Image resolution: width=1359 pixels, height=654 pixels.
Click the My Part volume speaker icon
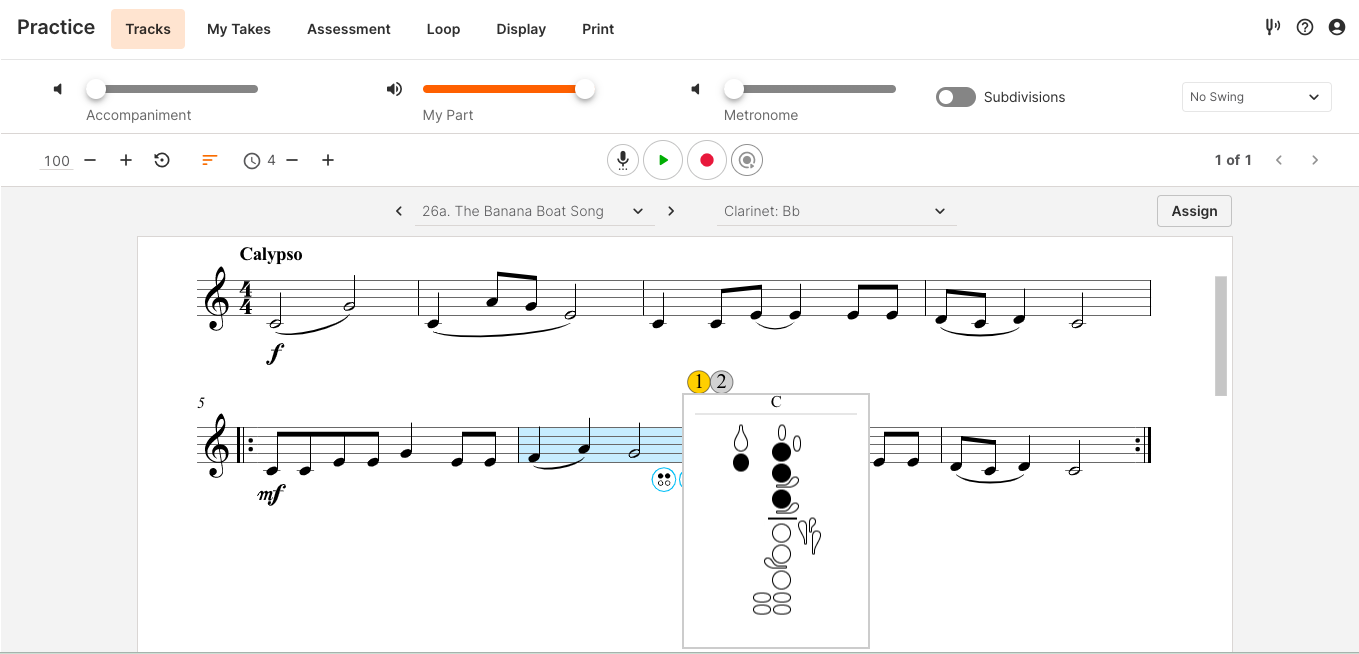point(394,89)
